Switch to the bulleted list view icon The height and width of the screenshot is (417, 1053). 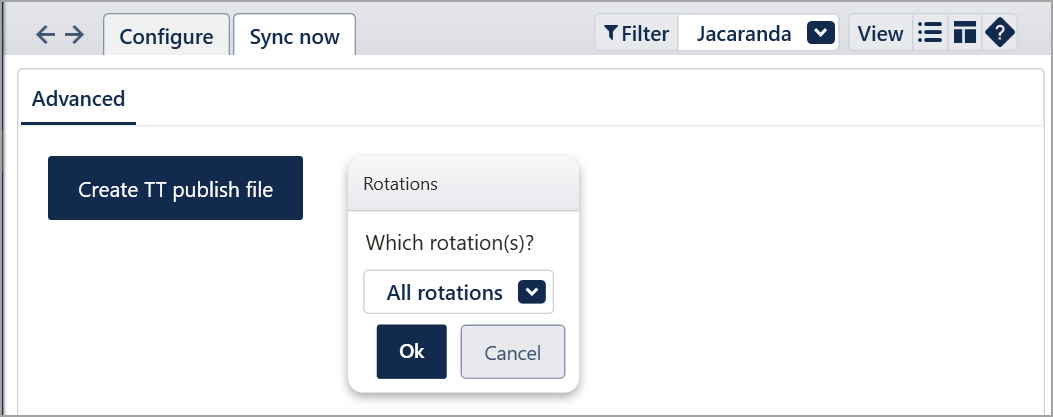click(930, 32)
